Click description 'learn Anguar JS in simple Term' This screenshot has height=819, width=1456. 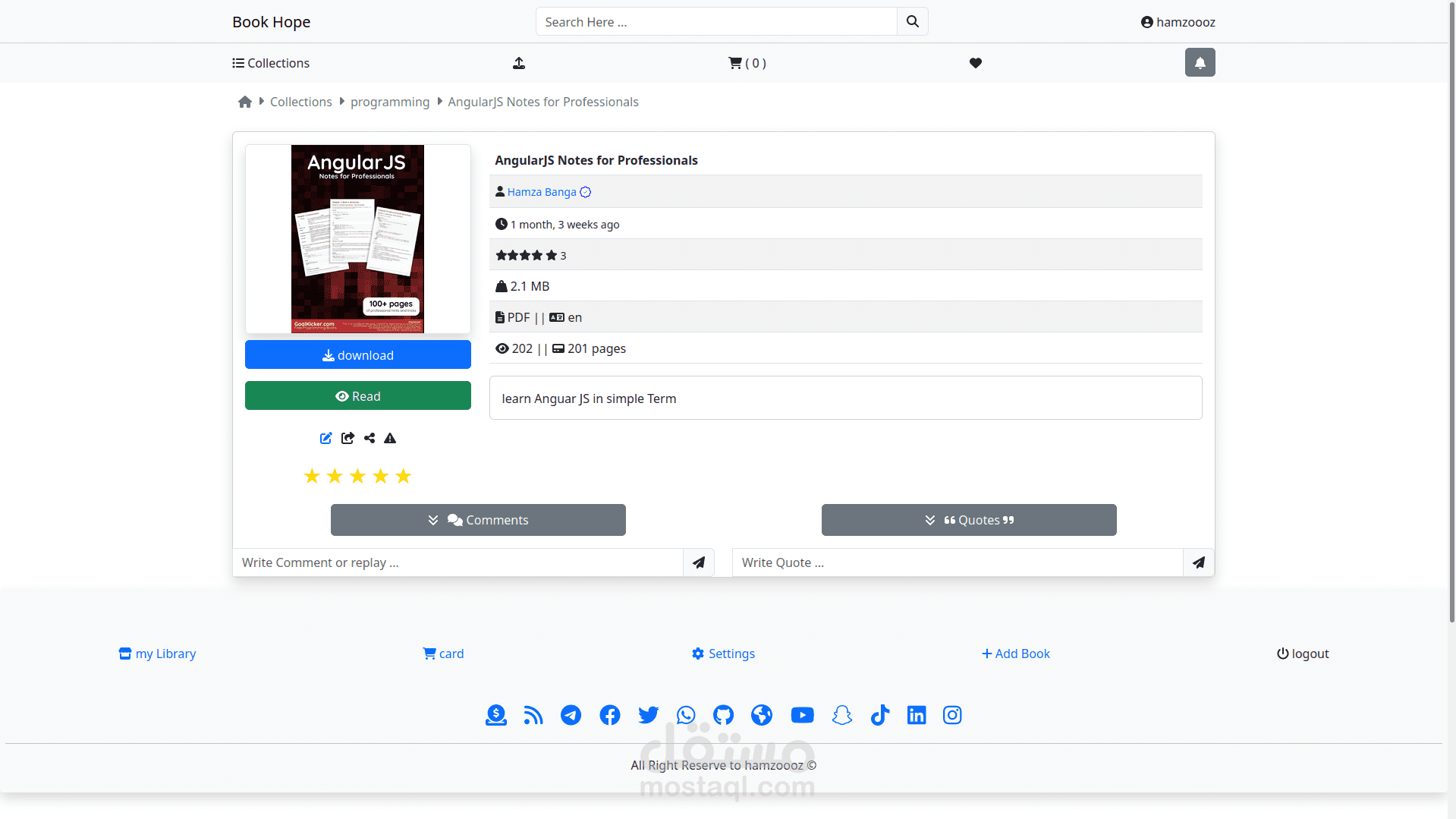(x=589, y=398)
